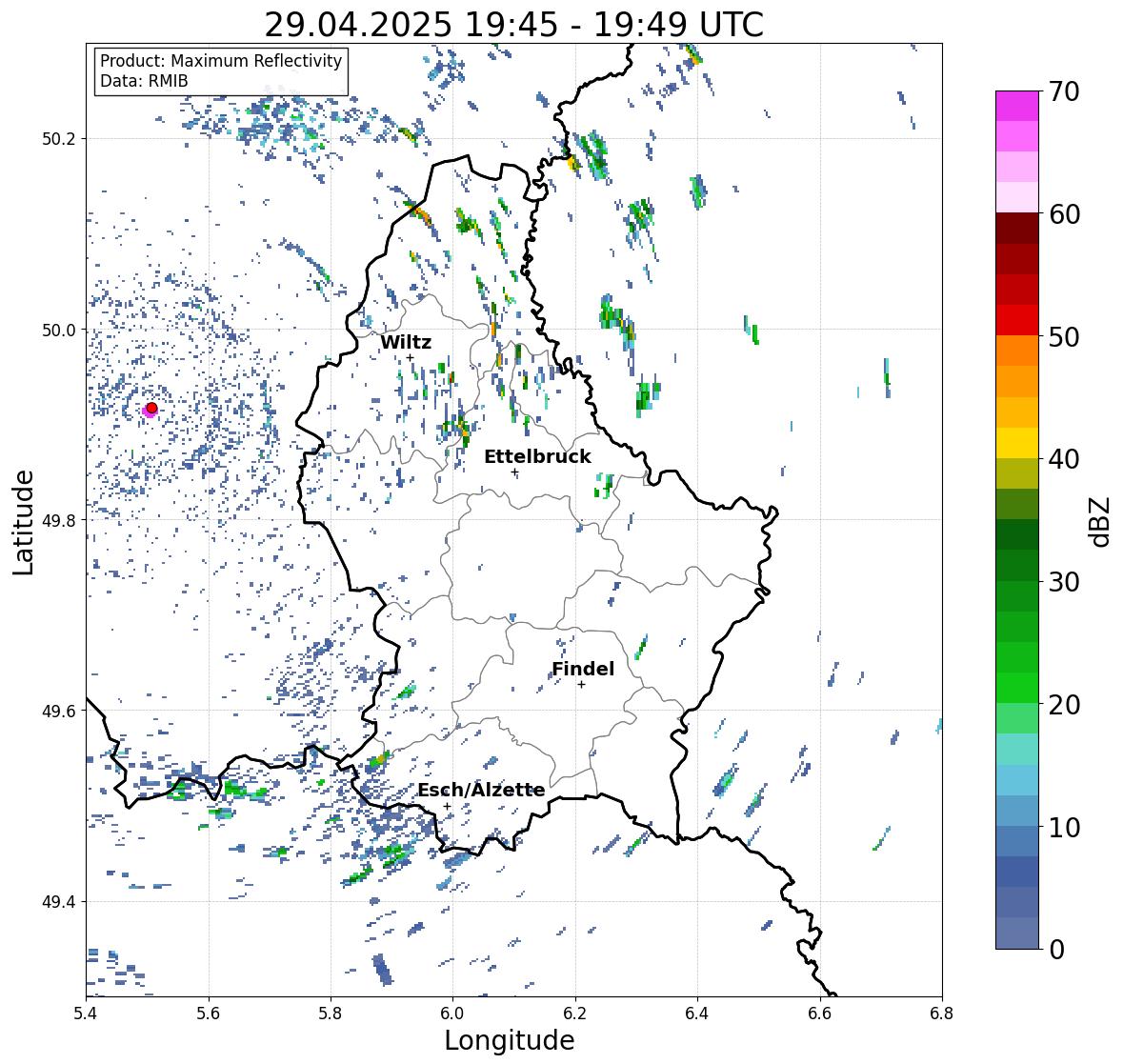Click the Latitude axis label
This screenshot has width=1123, height=1064.
pos(24,522)
